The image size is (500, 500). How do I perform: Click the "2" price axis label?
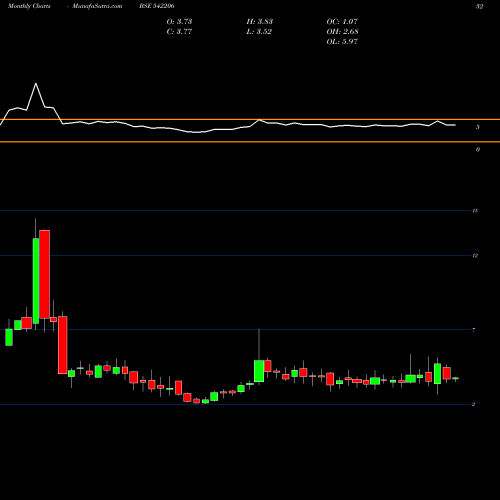[x=473, y=404]
